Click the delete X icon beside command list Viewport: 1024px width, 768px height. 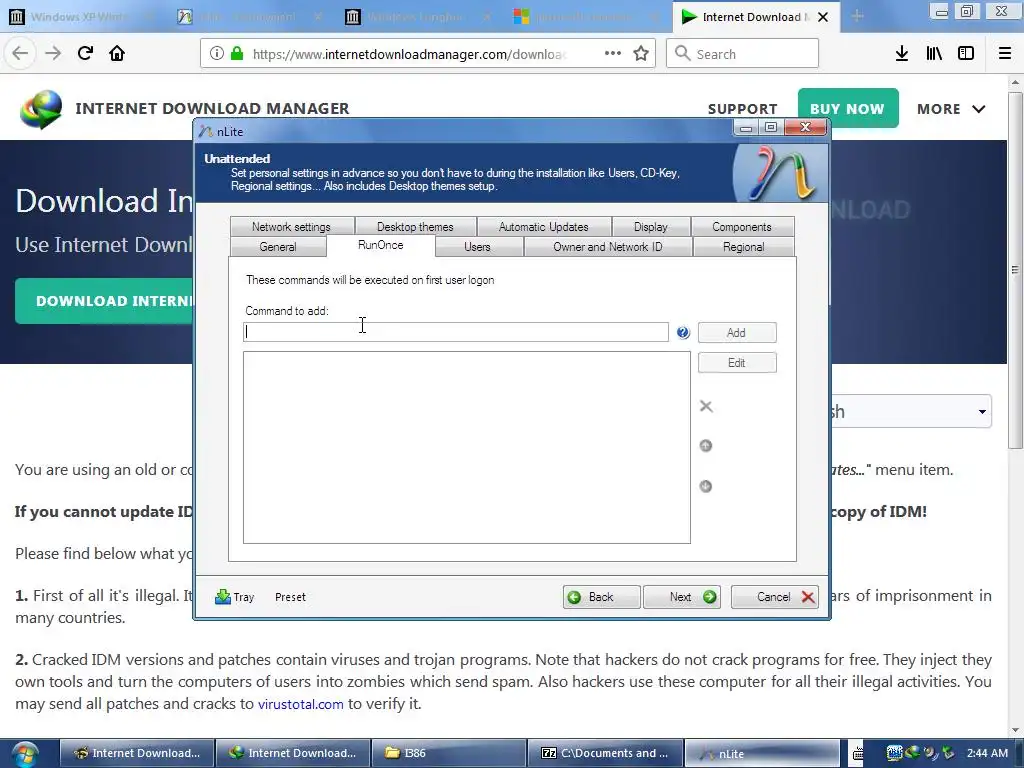click(706, 406)
